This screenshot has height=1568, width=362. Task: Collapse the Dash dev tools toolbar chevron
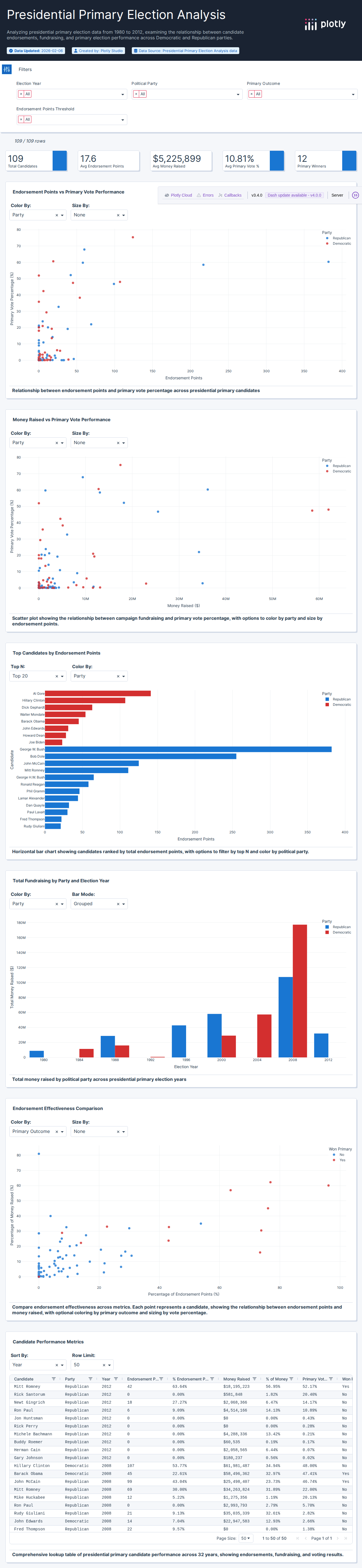pyautogui.click(x=355, y=195)
